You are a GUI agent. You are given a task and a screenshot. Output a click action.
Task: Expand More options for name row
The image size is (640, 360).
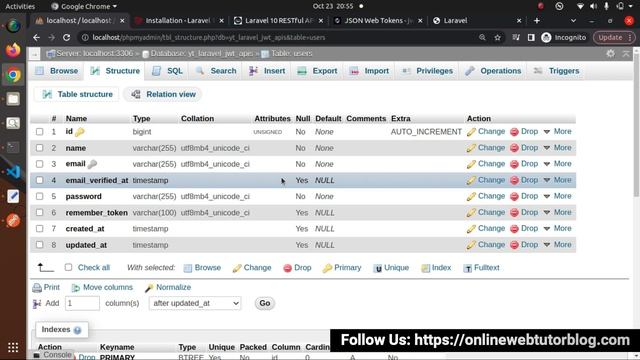click(x=558, y=148)
